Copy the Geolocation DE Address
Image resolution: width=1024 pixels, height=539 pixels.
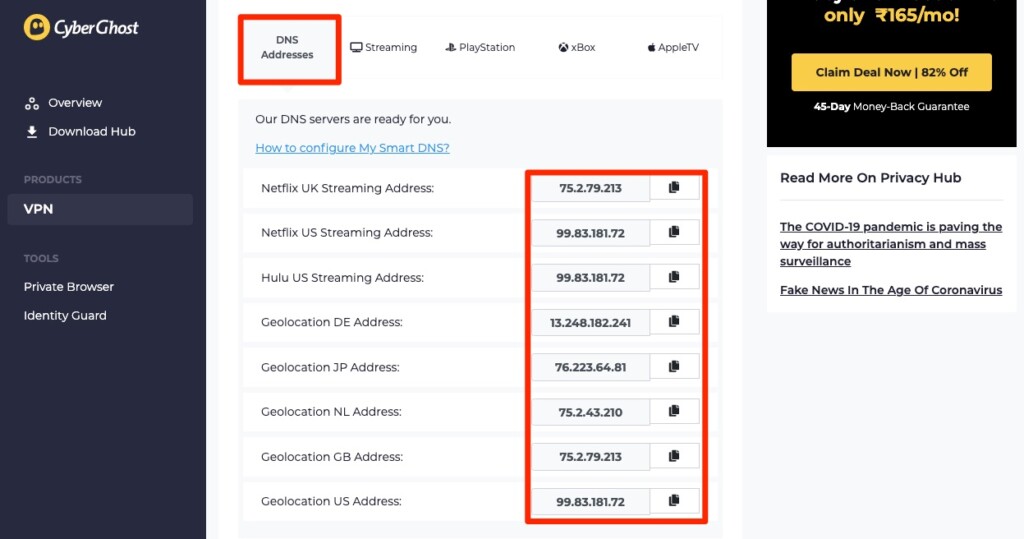tap(674, 321)
